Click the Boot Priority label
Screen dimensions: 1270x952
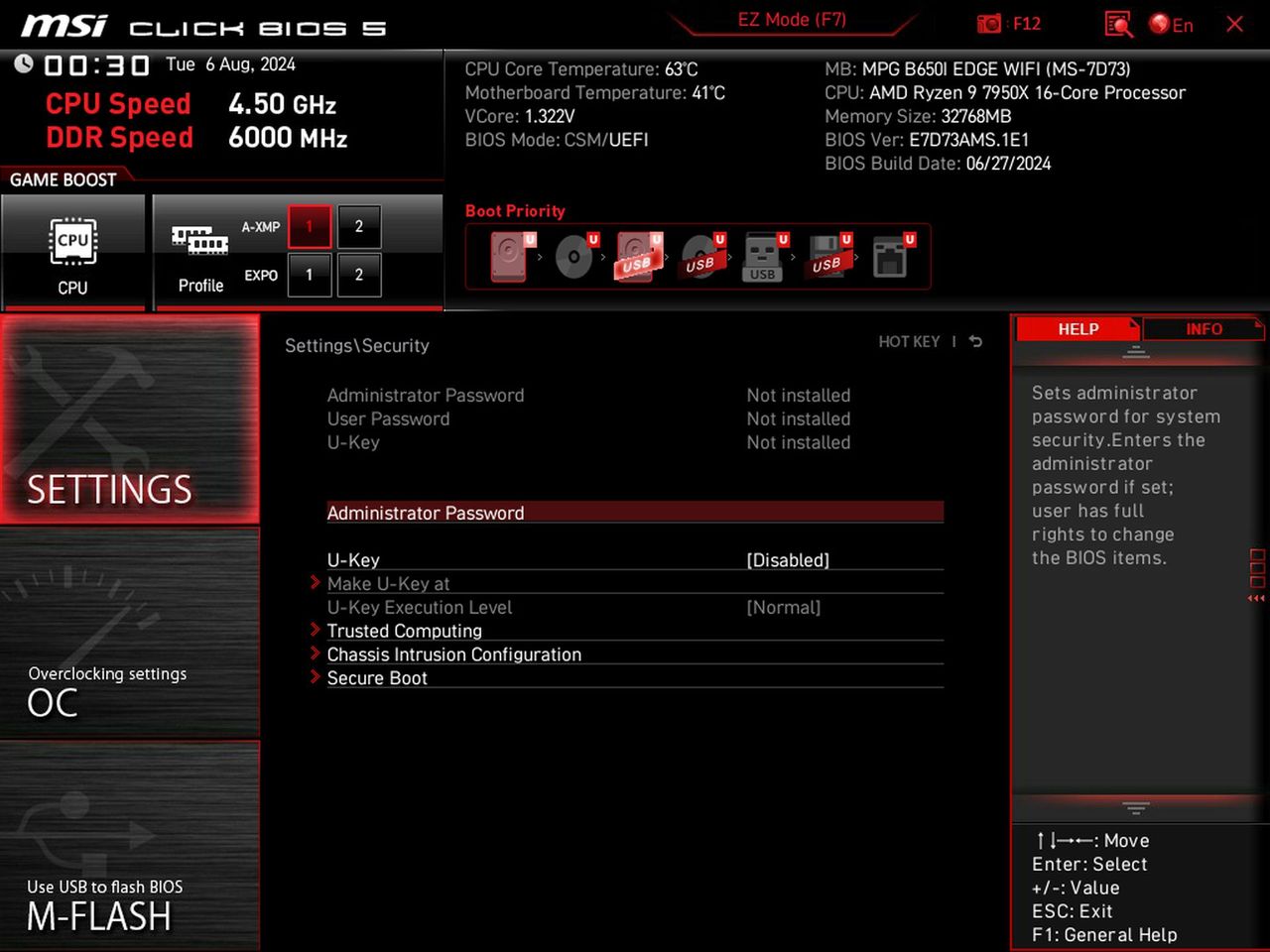[515, 211]
